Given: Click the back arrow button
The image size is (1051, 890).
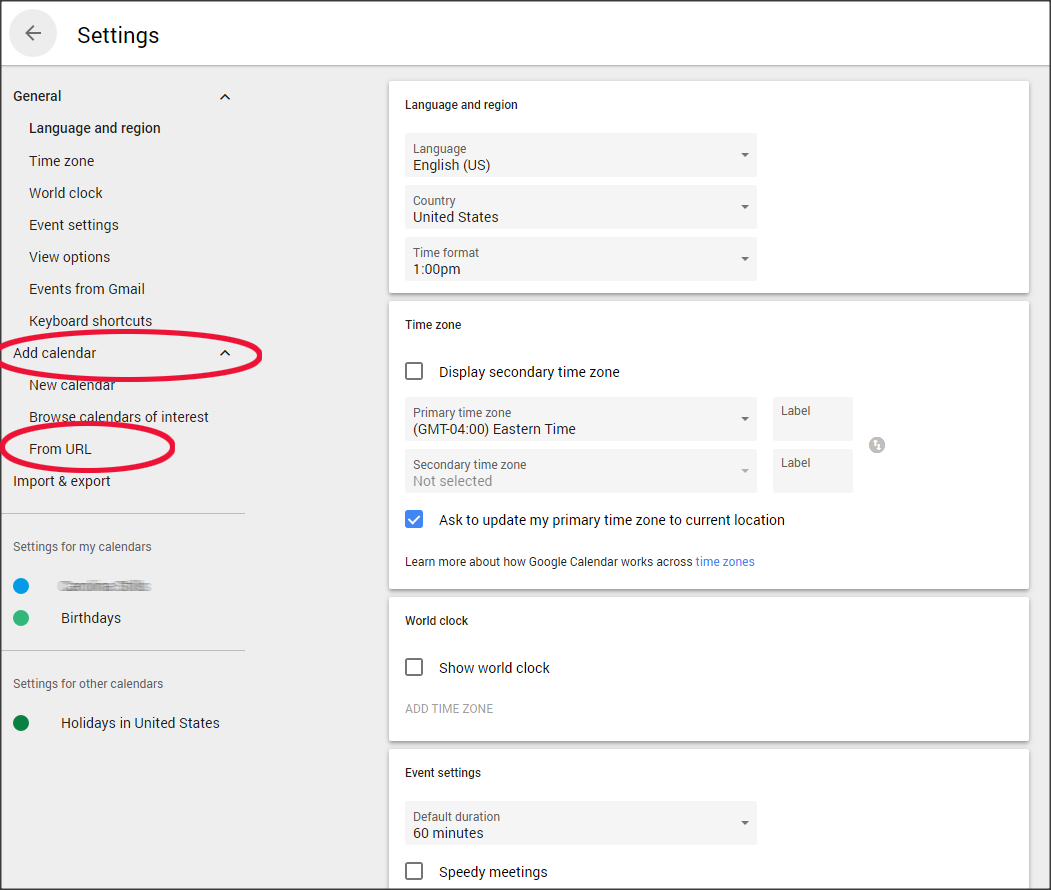Looking at the screenshot, I should [33, 33].
